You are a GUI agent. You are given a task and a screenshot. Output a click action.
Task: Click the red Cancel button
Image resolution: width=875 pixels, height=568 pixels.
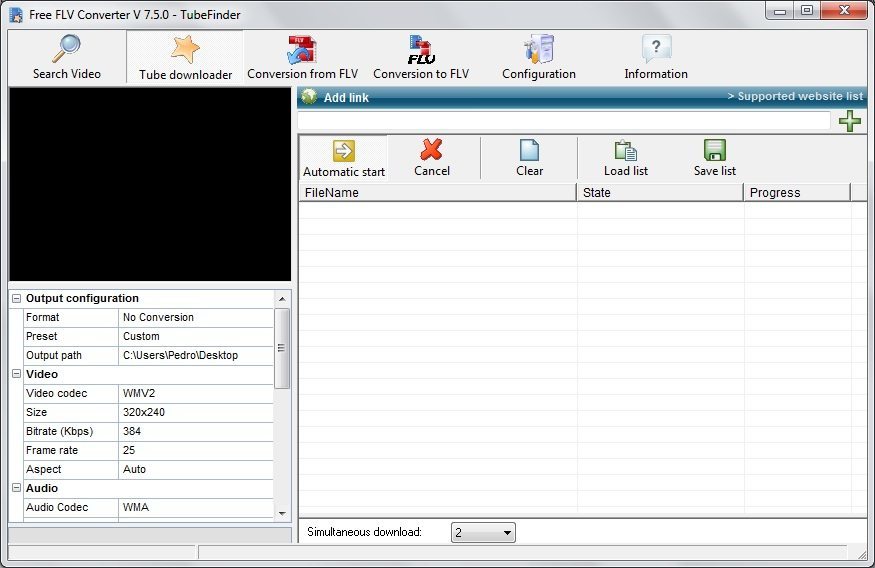[432, 158]
